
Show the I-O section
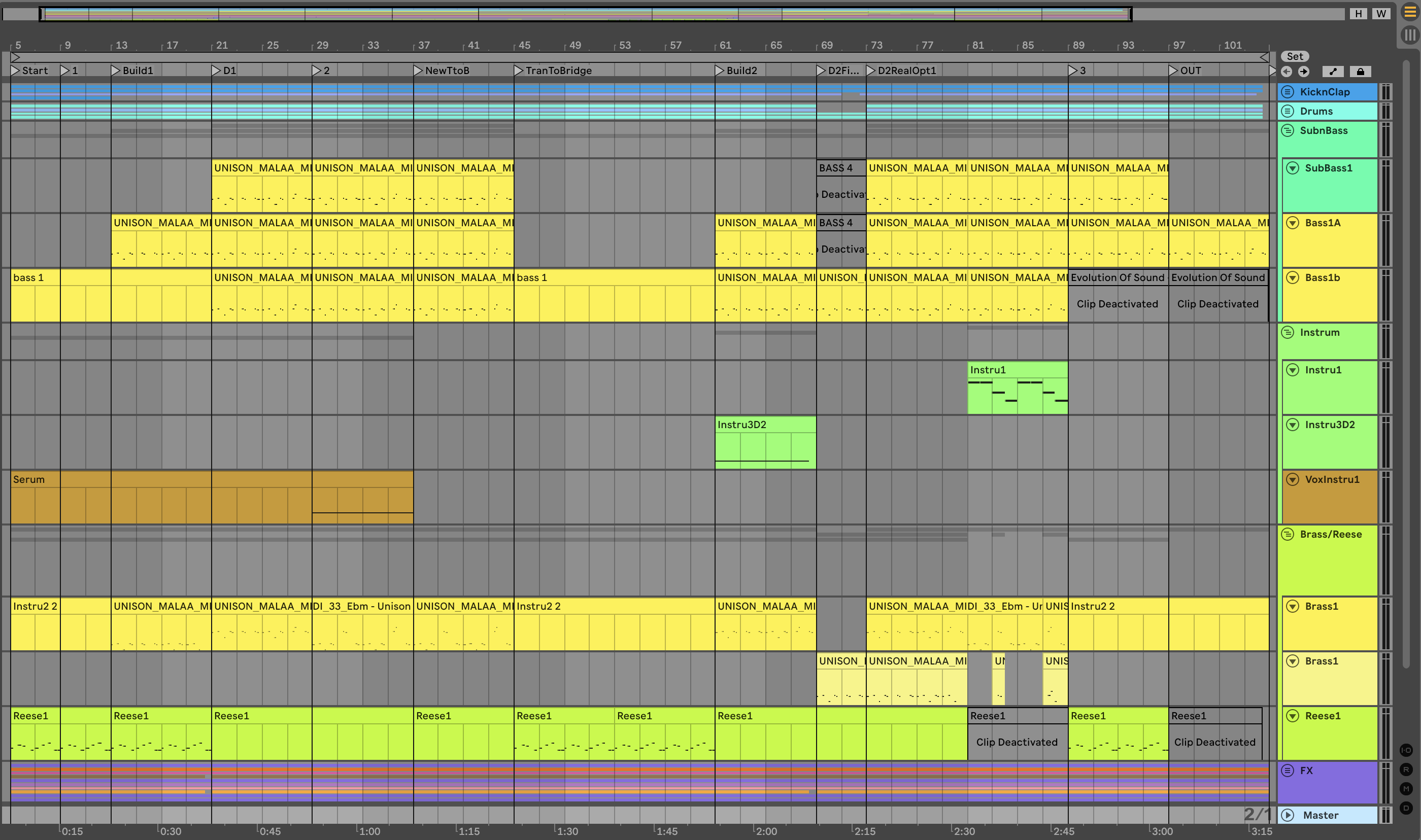pos(1406,750)
